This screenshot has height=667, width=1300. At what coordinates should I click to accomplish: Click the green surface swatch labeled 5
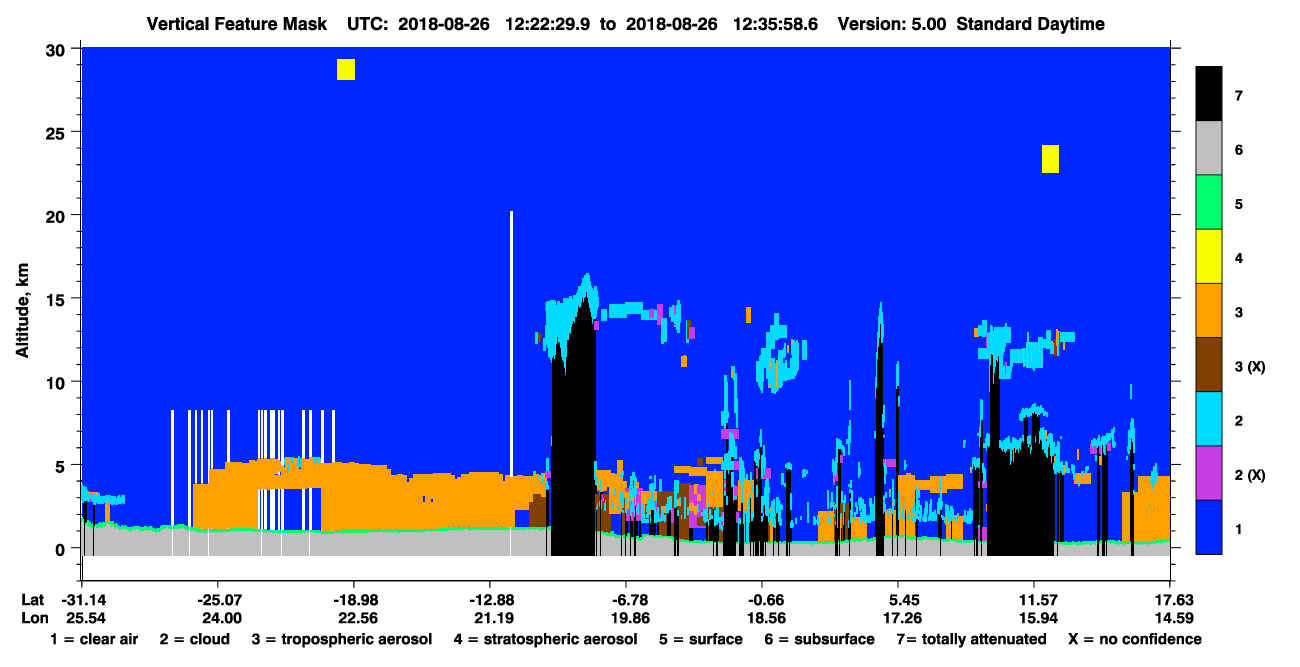tap(1209, 203)
